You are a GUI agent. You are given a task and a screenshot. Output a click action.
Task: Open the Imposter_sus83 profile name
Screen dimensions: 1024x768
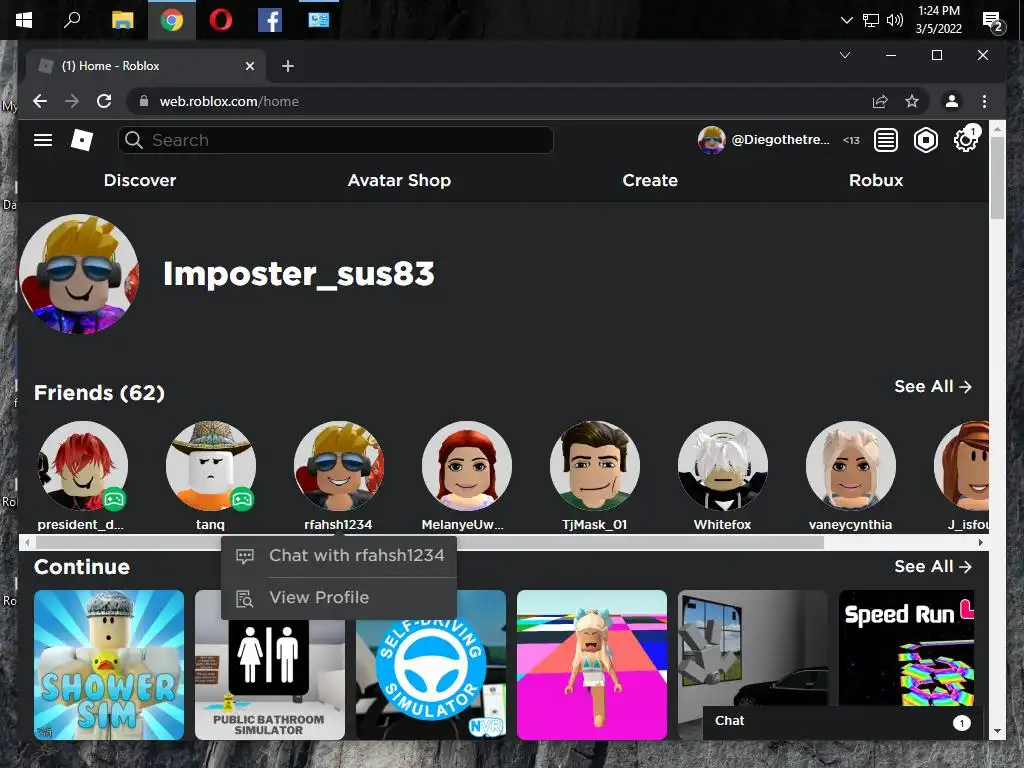pyautogui.click(x=298, y=274)
